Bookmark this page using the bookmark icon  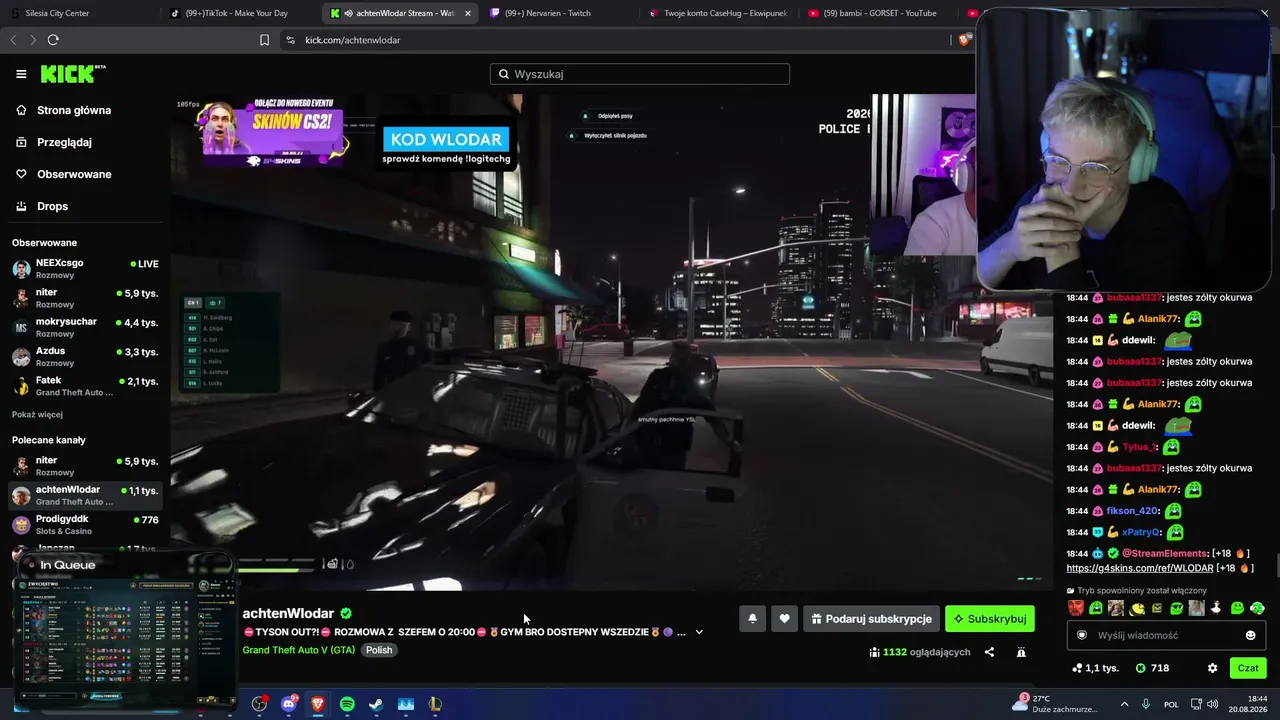point(264,40)
